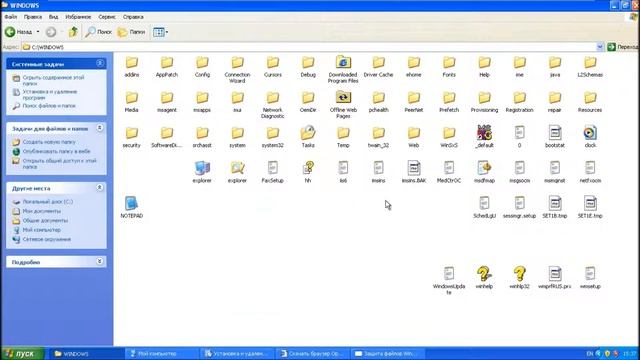The height and width of the screenshot is (360, 640).
Task: Click Открыть общий доступ к этой папке
Action: click(60, 164)
